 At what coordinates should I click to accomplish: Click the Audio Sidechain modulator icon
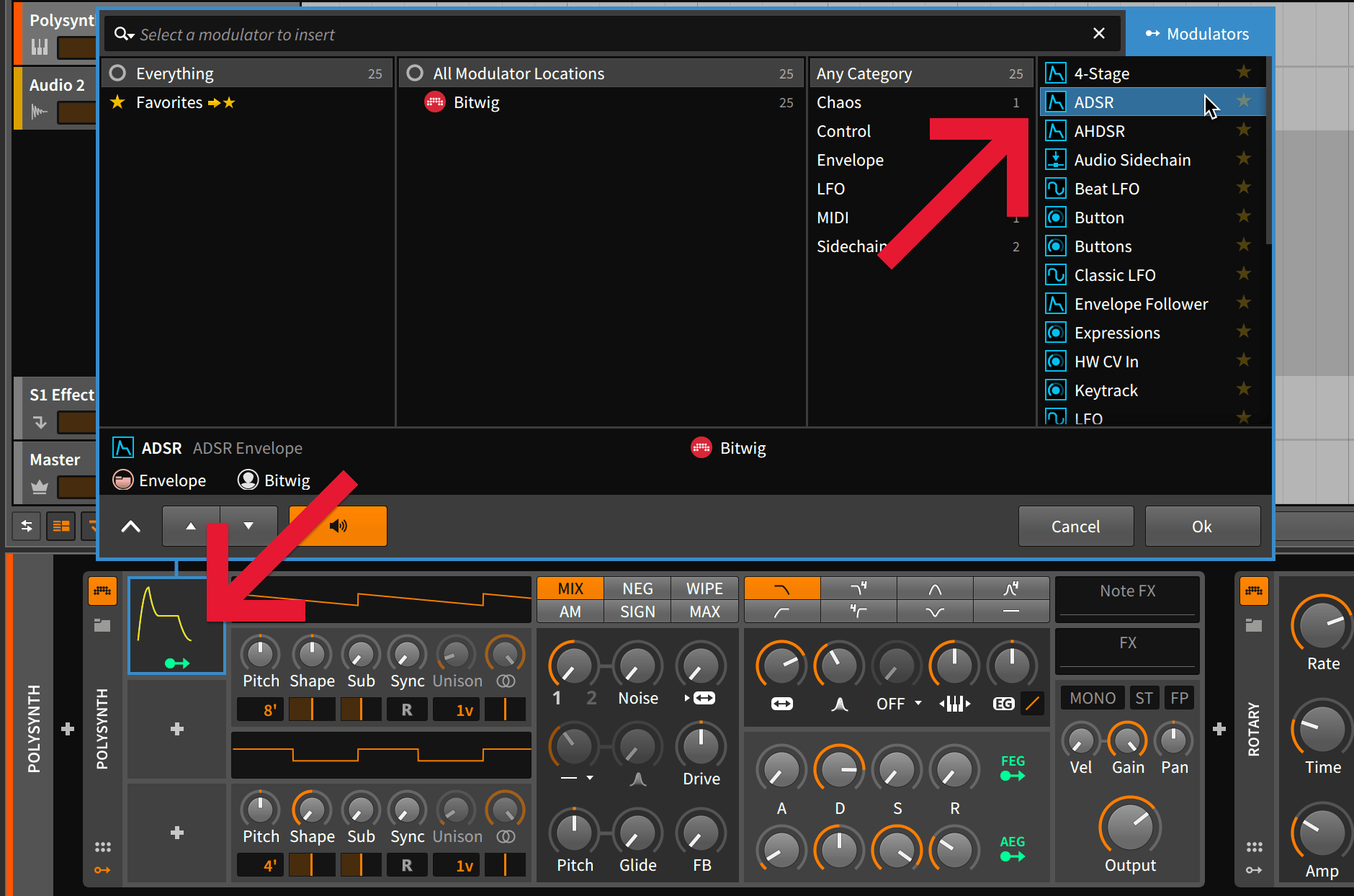pos(1055,160)
